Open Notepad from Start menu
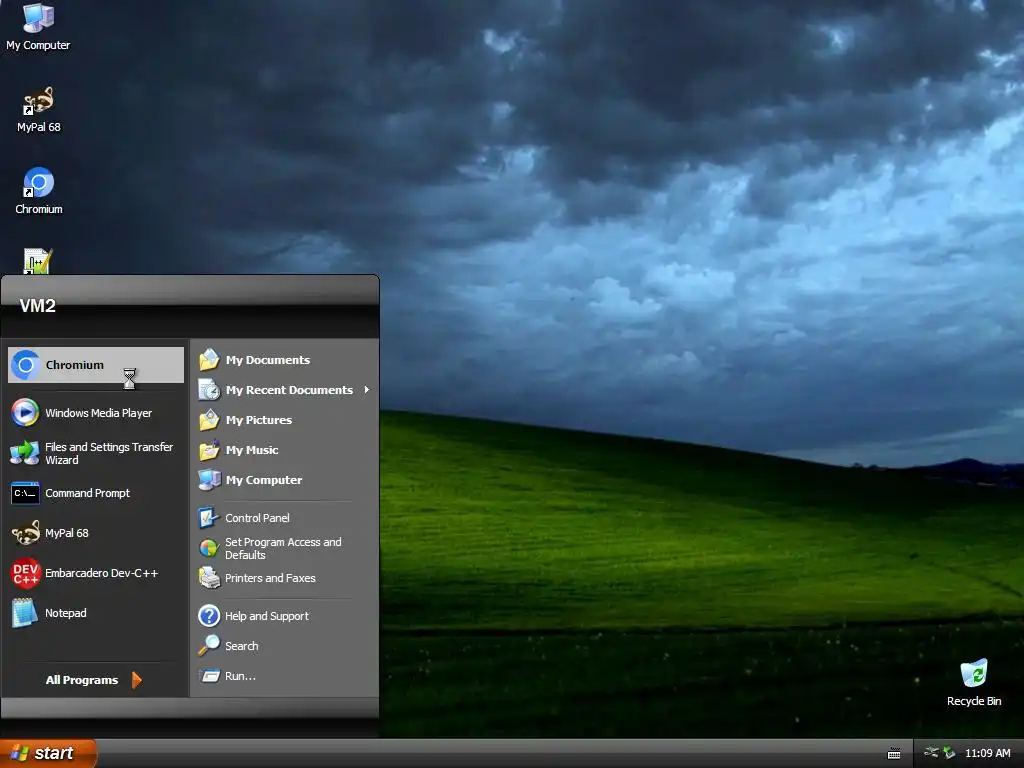The width and height of the screenshot is (1024, 768). click(x=95, y=613)
